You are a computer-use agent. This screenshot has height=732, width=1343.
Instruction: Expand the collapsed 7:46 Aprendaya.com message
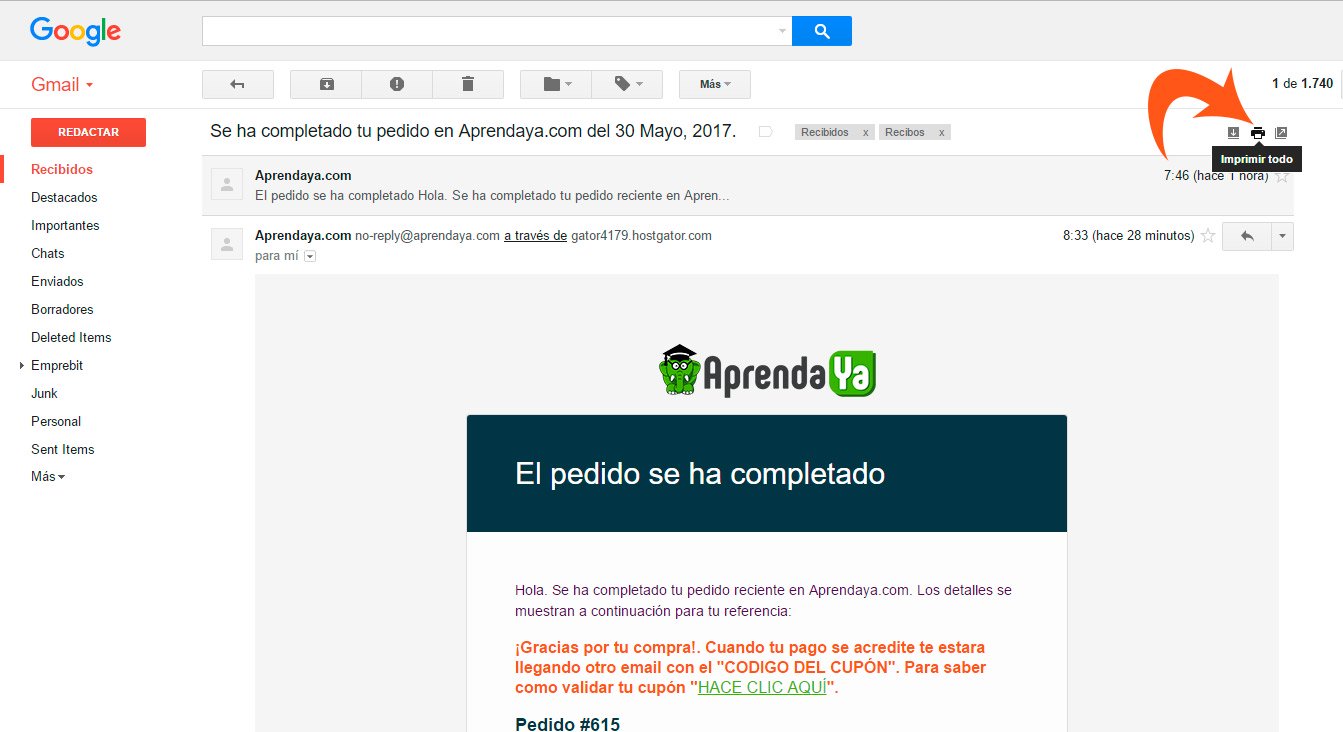pyautogui.click(x=747, y=185)
